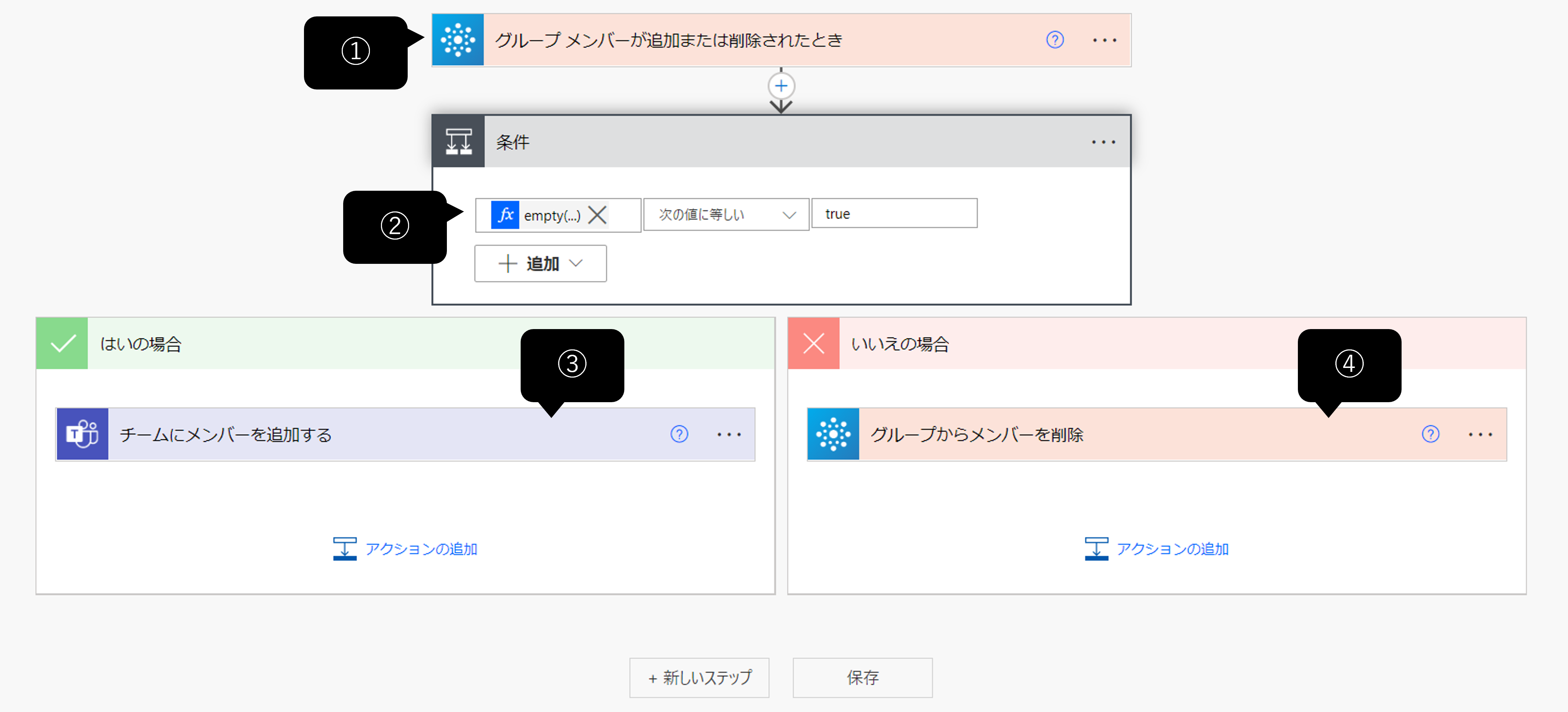Open the 次の値に等しい comparison dropdown
Viewport: 1568px width, 712px height.
[726, 214]
